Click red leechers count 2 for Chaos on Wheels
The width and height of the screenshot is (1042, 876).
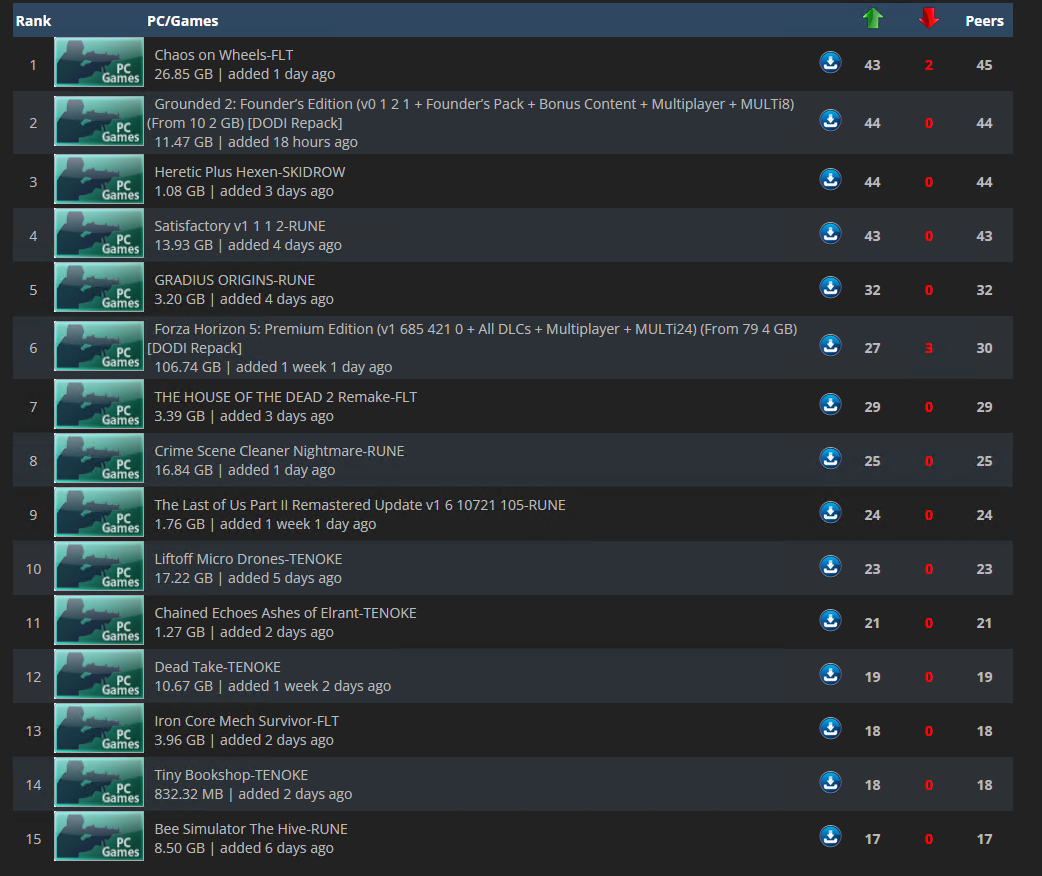coord(928,65)
